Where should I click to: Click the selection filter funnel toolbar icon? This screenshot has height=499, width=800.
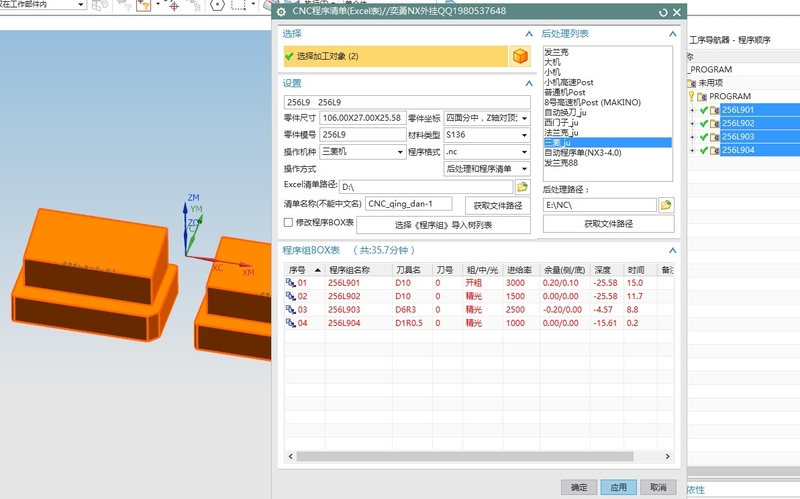pos(143,6)
